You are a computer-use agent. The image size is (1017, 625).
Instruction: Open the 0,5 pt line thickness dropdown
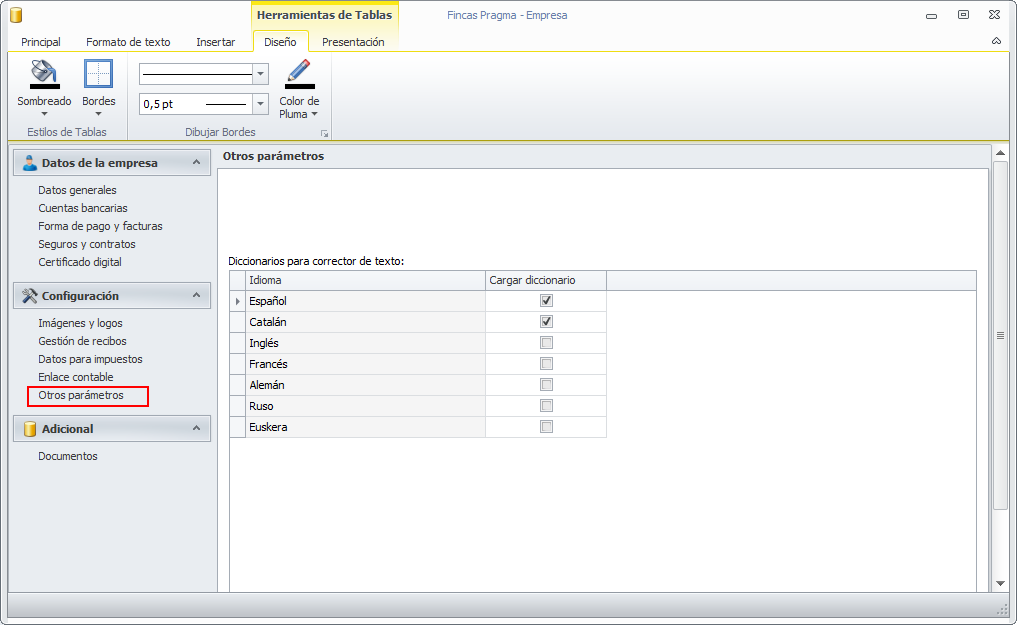(261, 104)
